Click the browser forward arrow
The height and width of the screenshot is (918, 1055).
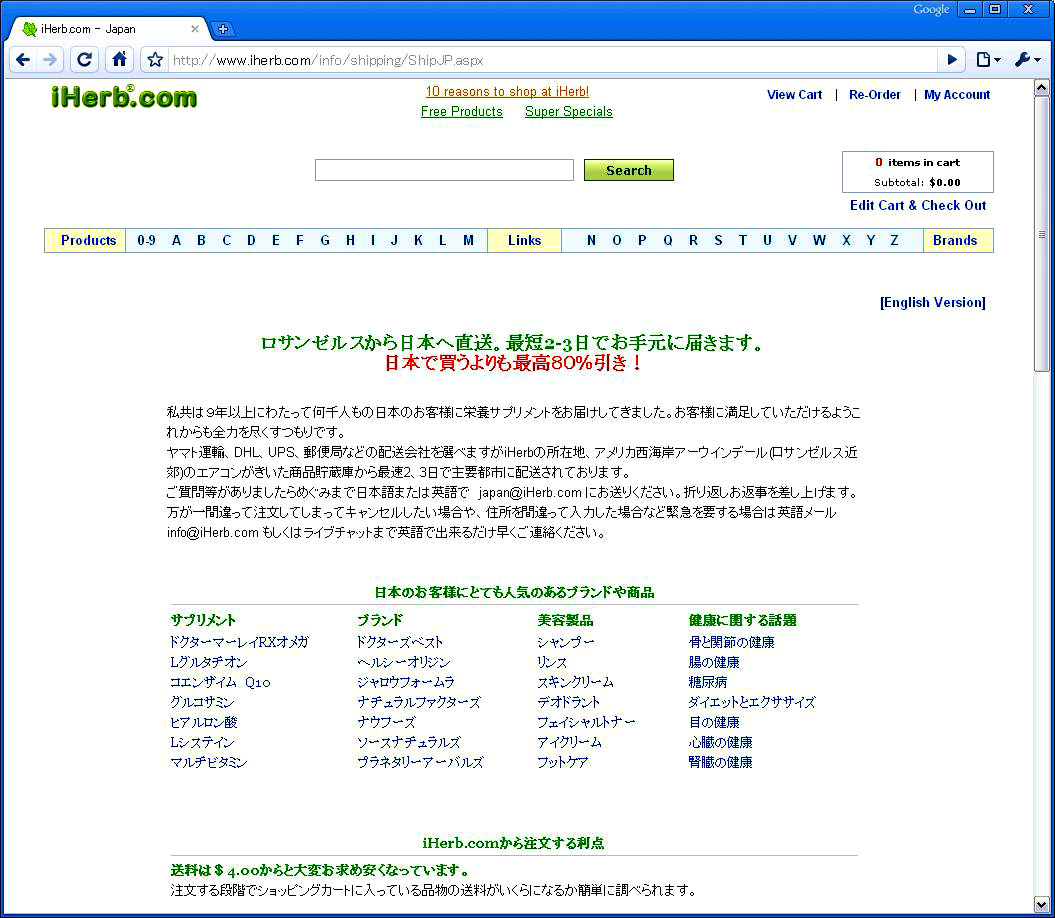50,60
